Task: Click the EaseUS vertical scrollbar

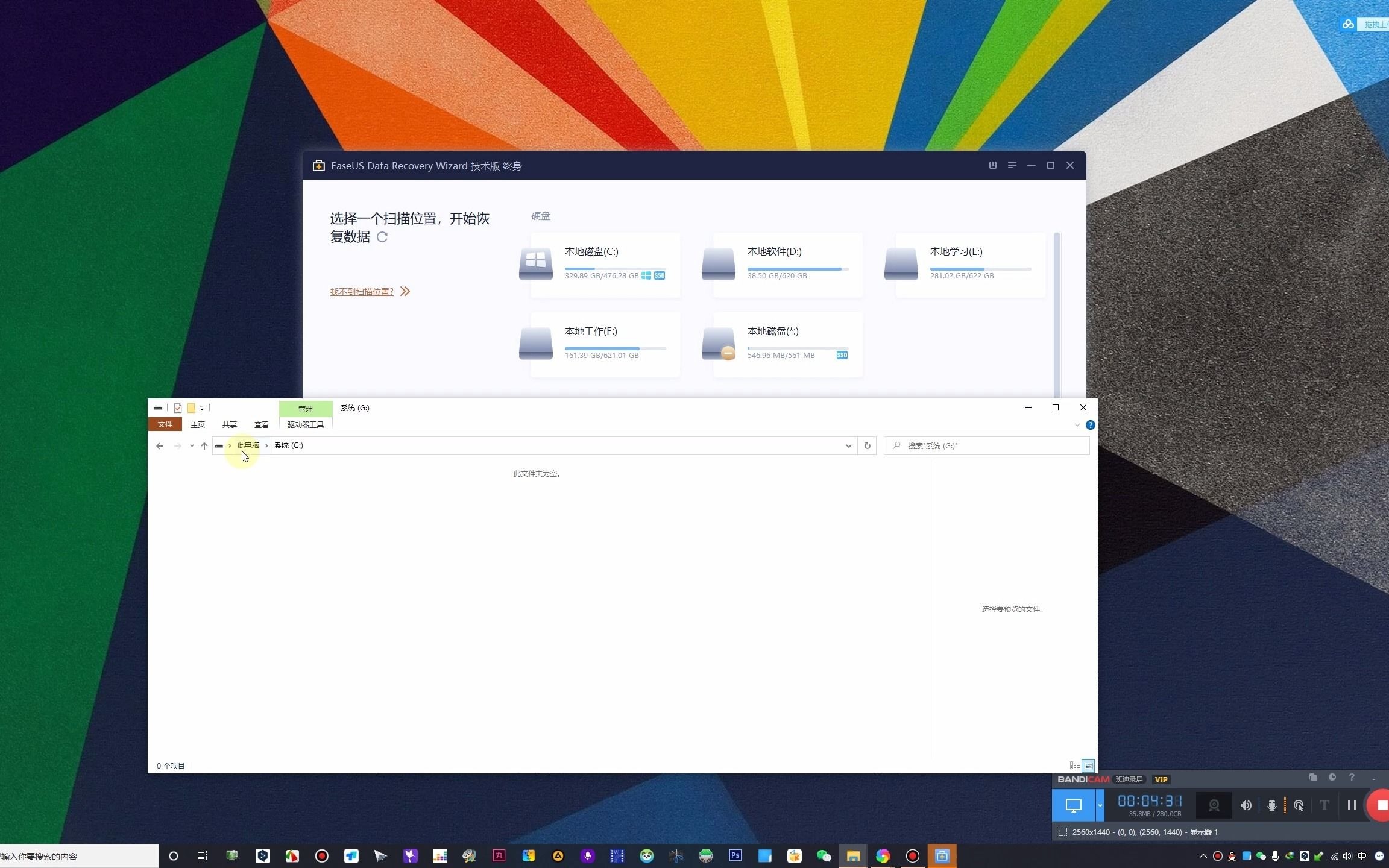Action: 1057,315
